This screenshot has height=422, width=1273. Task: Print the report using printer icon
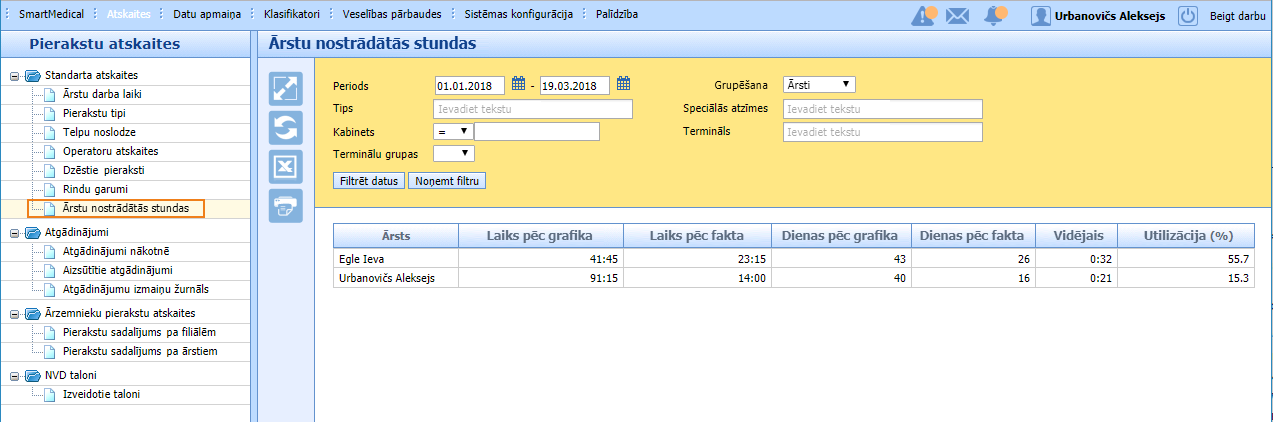click(286, 206)
